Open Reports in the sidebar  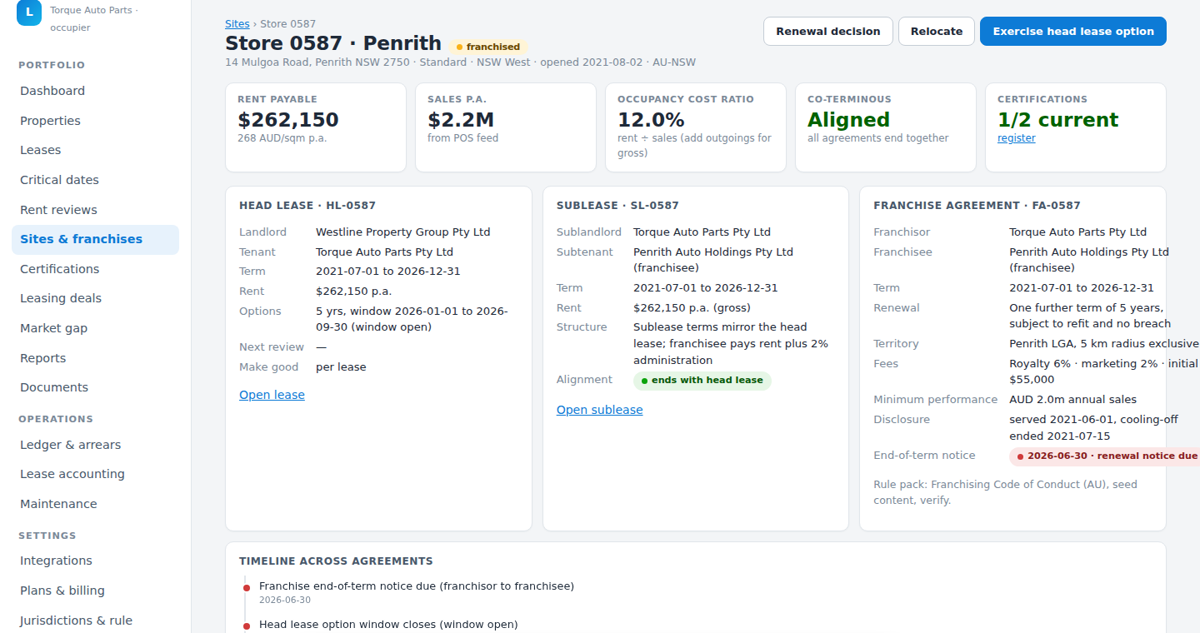95,358
